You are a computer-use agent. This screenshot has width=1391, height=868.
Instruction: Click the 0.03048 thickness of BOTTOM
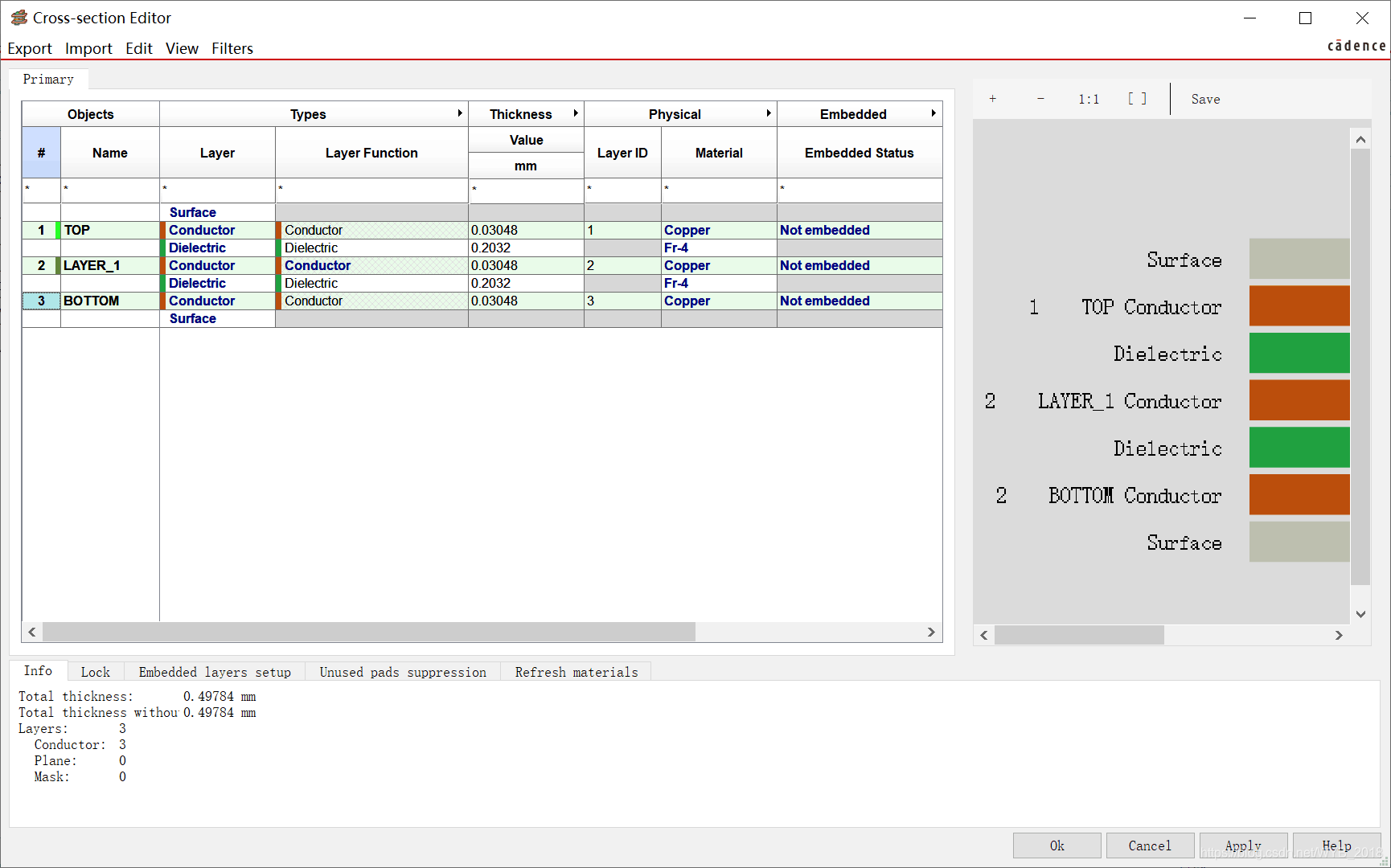click(526, 301)
